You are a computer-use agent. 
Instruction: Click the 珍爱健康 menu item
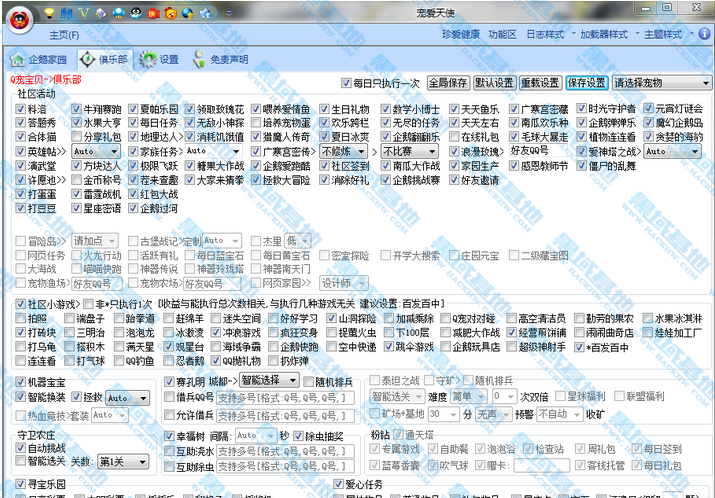click(461, 34)
